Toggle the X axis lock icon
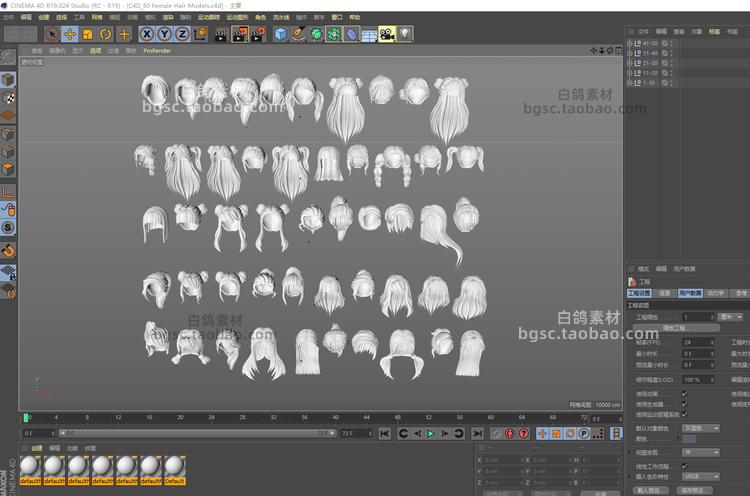The image size is (750, 496). [x=147, y=34]
